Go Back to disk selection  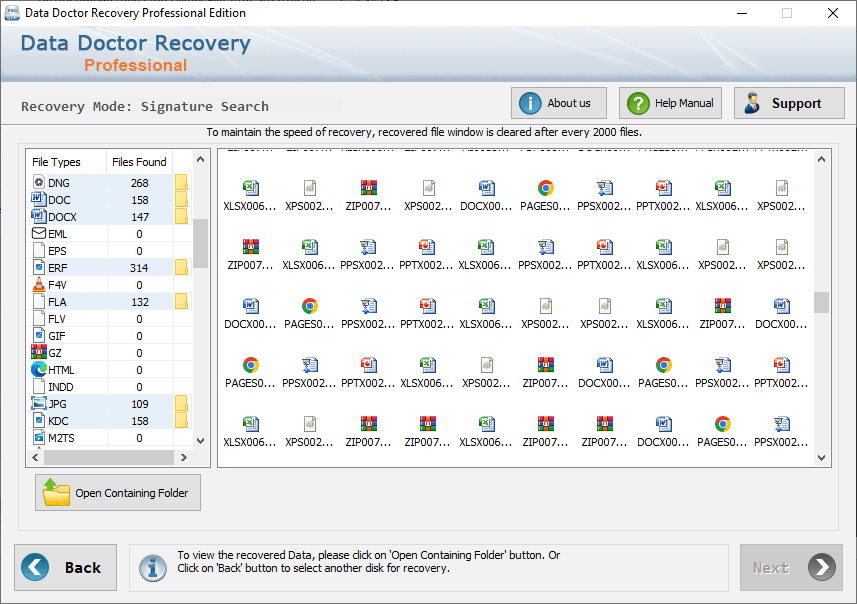coord(66,567)
